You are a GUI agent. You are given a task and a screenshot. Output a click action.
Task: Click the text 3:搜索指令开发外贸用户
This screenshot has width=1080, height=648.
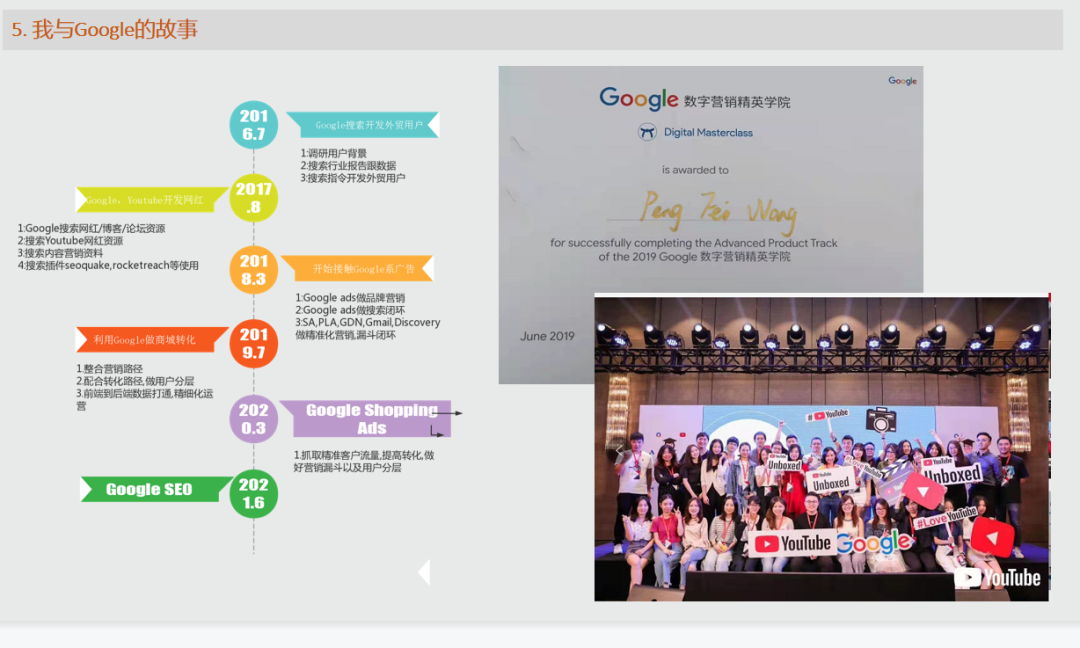click(353, 178)
